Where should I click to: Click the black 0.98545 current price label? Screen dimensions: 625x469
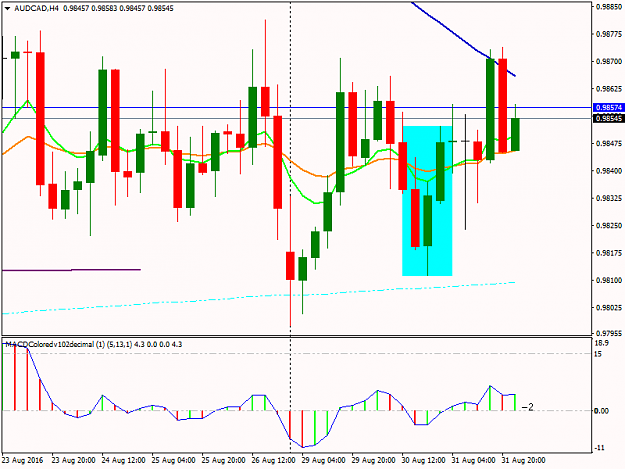pyautogui.click(x=609, y=118)
